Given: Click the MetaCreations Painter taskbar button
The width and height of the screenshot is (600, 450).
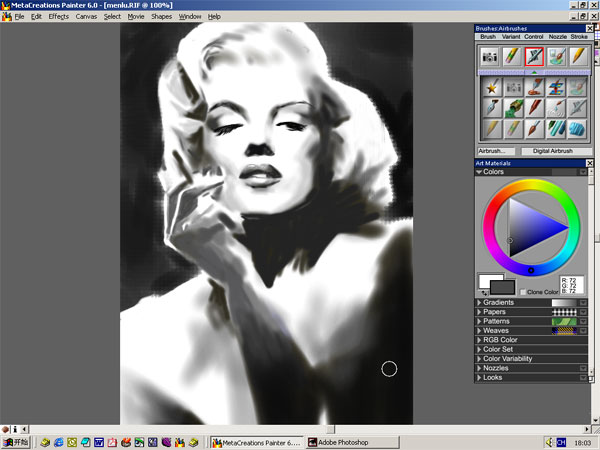Looking at the screenshot, I should pyautogui.click(x=257, y=443).
